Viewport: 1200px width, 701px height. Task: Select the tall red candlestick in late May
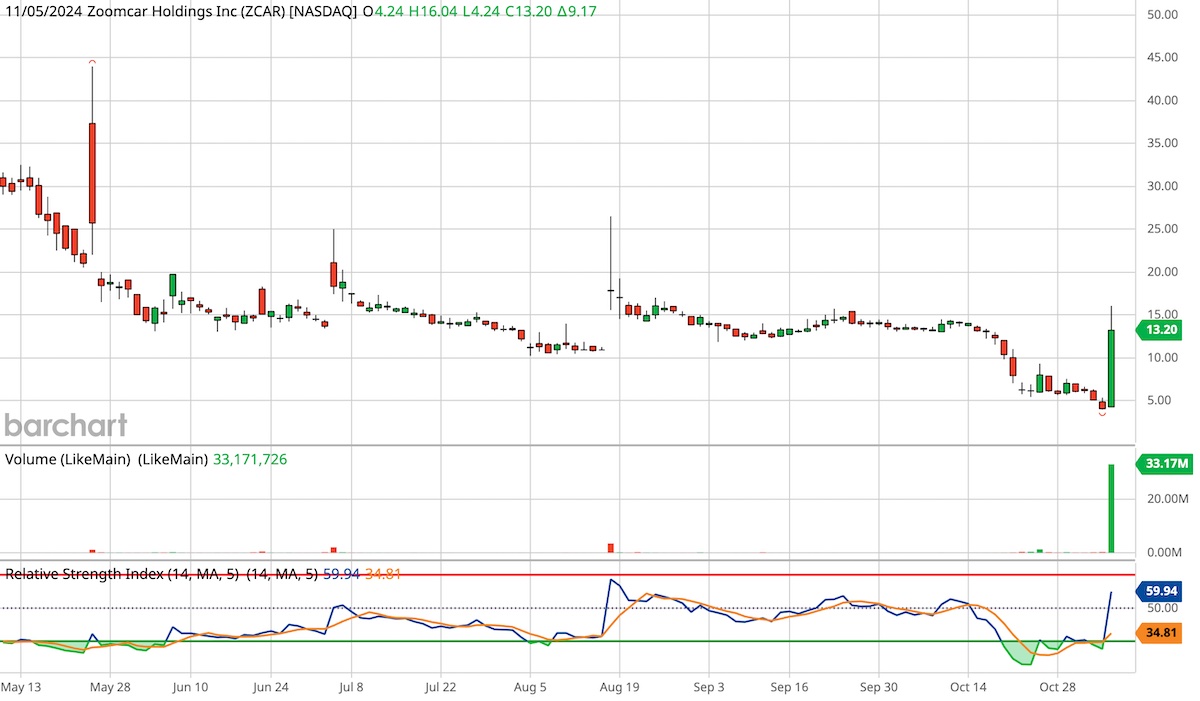(x=91, y=170)
